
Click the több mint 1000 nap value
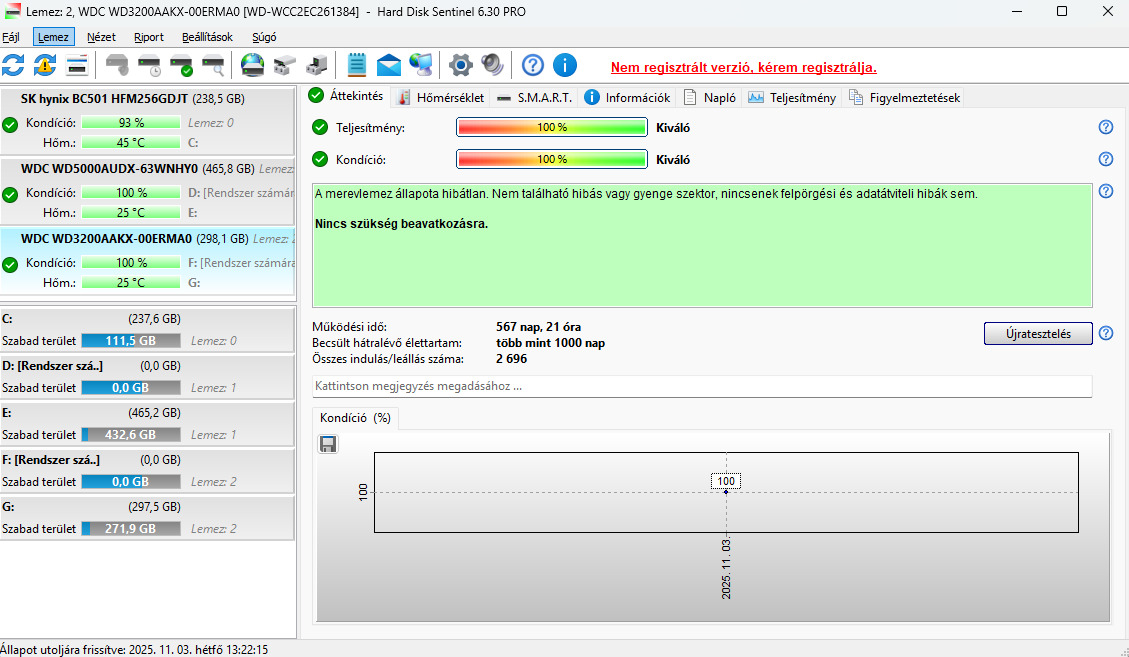tap(550, 343)
